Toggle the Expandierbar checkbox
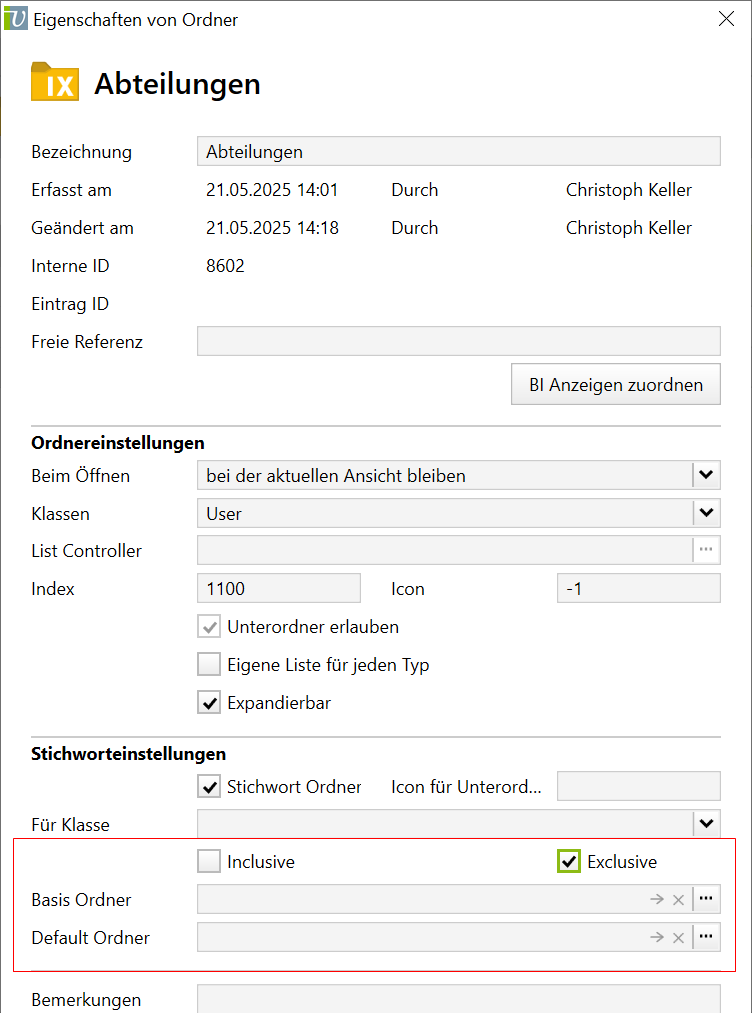752x1013 pixels. [x=209, y=703]
